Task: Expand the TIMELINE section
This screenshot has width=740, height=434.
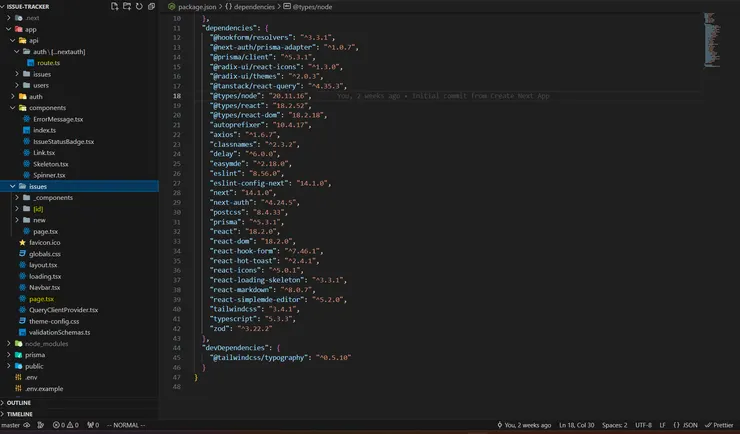Action: coord(20,413)
